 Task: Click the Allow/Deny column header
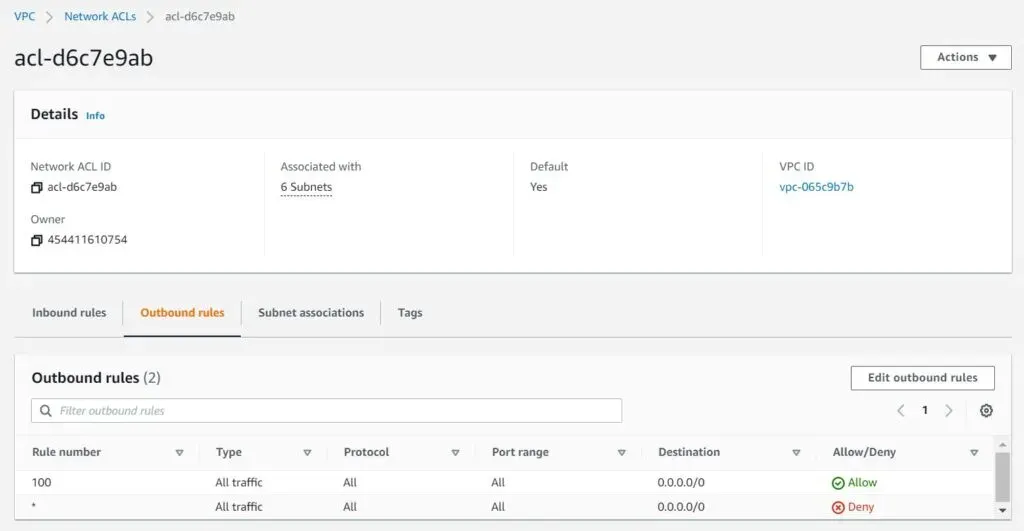(x=864, y=452)
